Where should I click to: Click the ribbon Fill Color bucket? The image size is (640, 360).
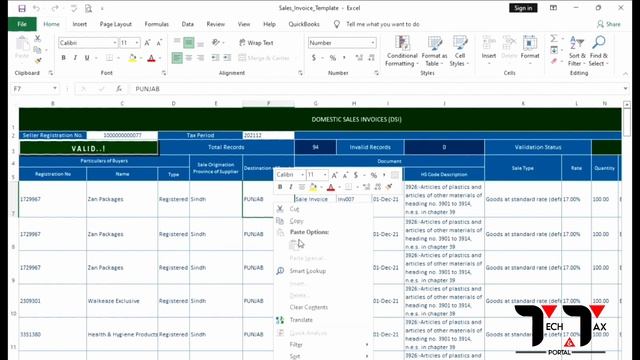[x=132, y=58]
